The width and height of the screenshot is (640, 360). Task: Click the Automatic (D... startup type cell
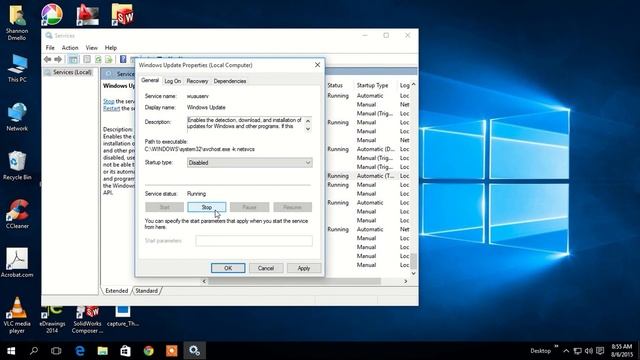376,149
